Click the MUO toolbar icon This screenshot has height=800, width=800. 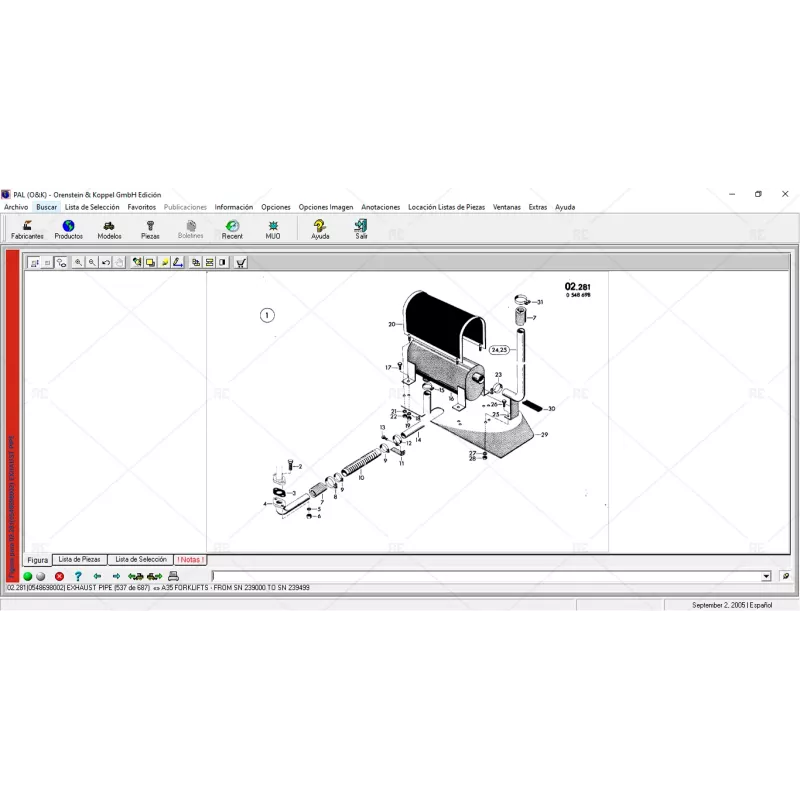[x=273, y=229]
